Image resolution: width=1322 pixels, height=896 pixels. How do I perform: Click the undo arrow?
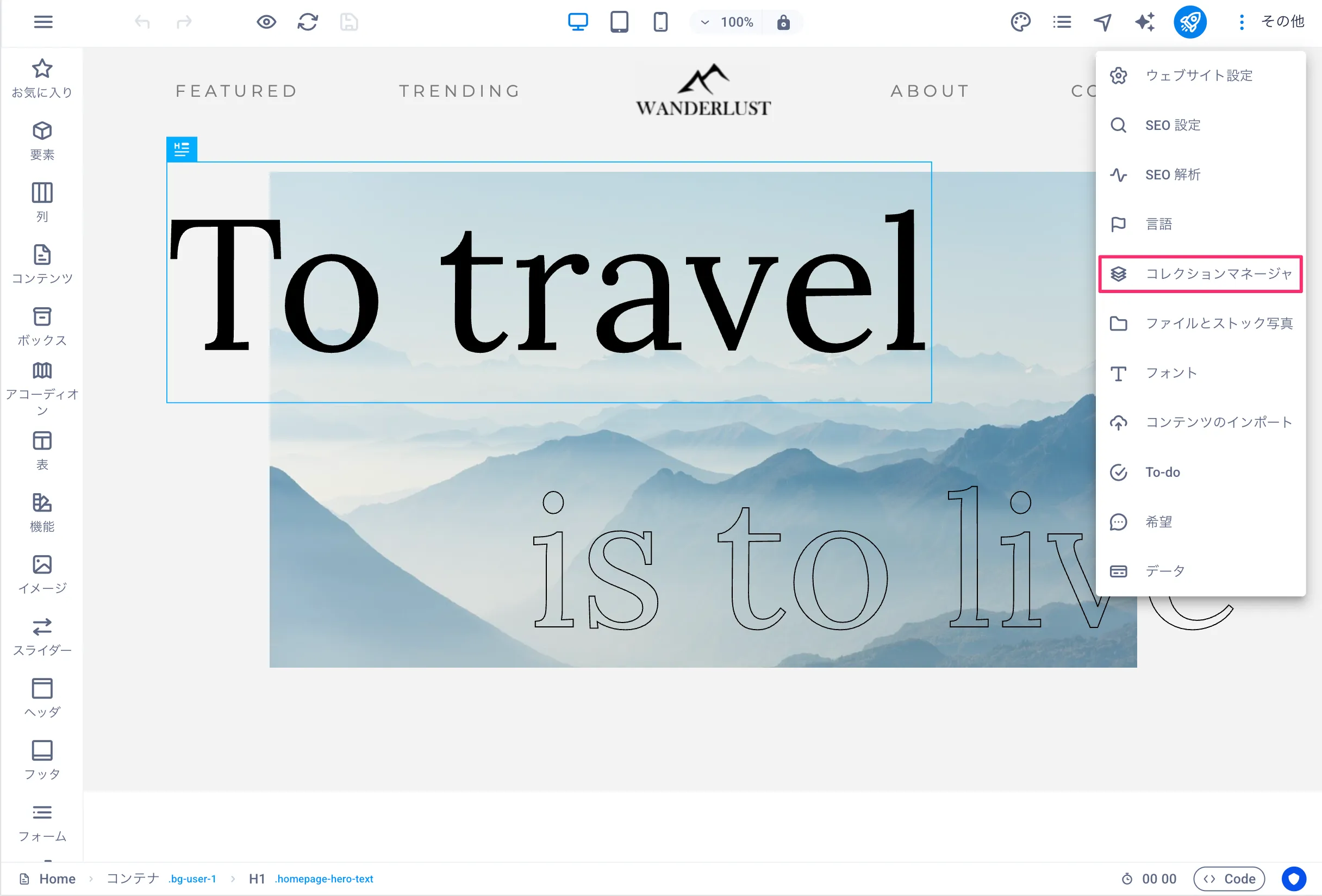click(x=142, y=22)
